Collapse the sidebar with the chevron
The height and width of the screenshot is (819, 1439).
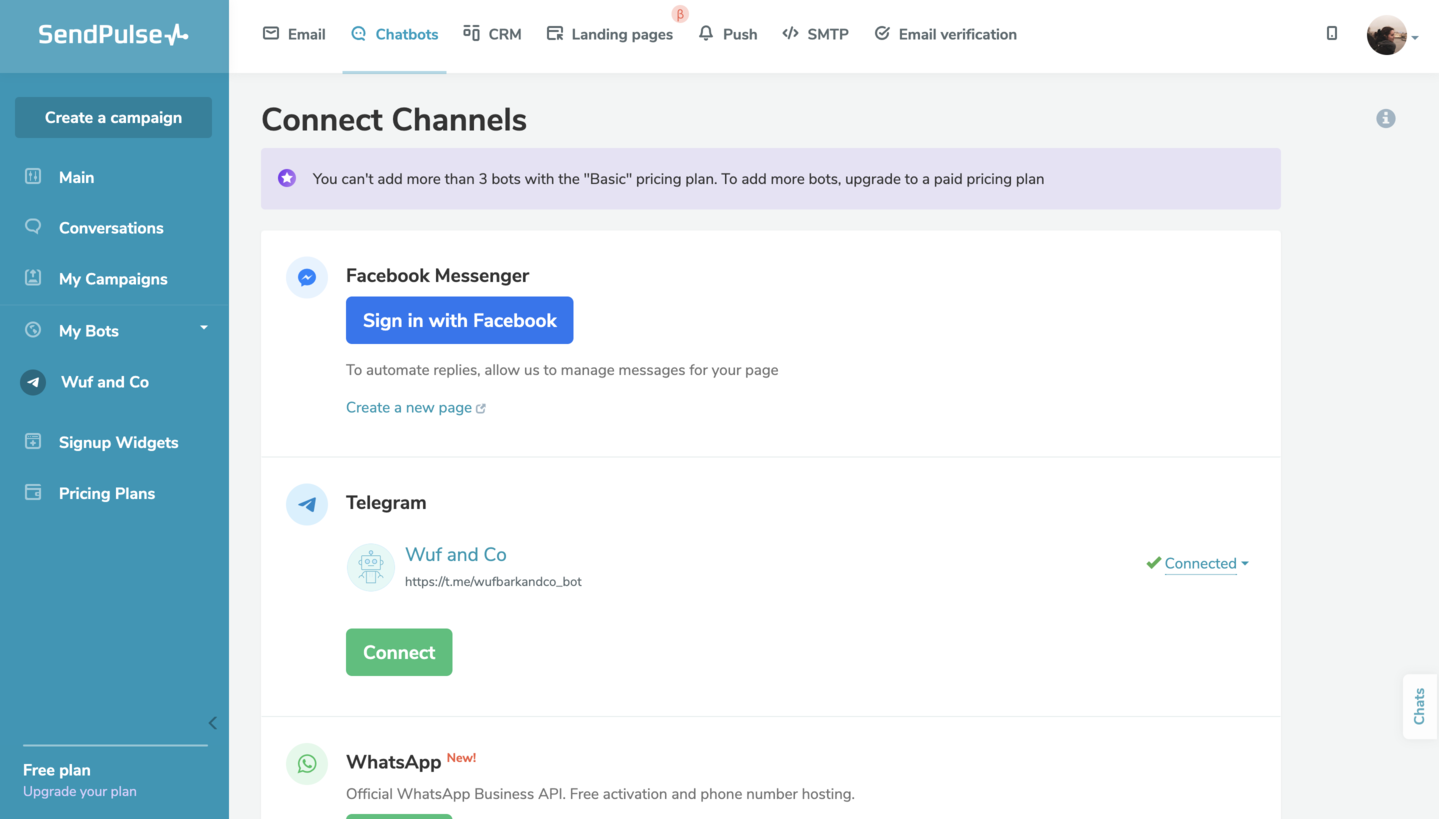(x=212, y=723)
